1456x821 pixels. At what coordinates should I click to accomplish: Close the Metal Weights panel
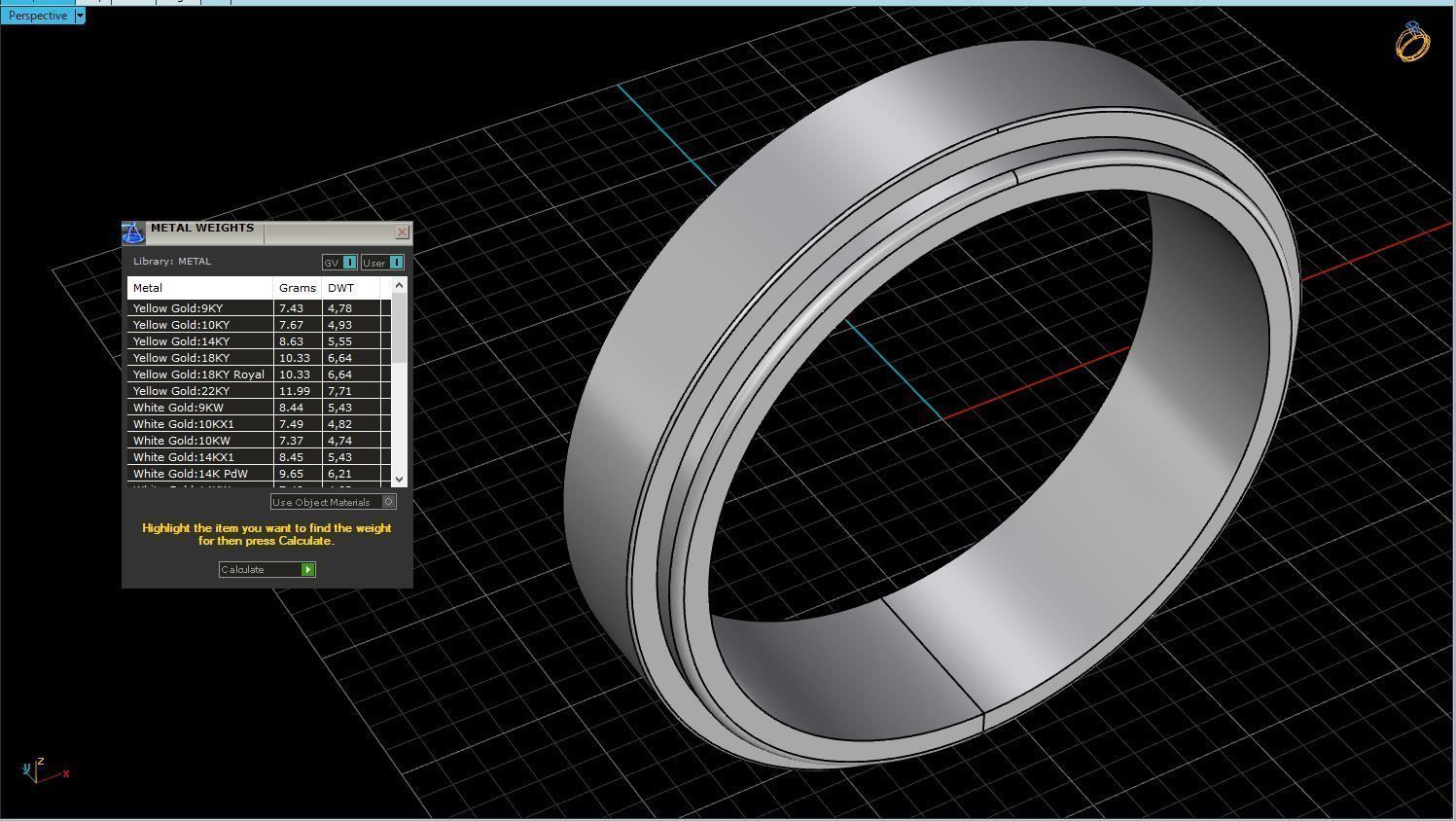(403, 232)
